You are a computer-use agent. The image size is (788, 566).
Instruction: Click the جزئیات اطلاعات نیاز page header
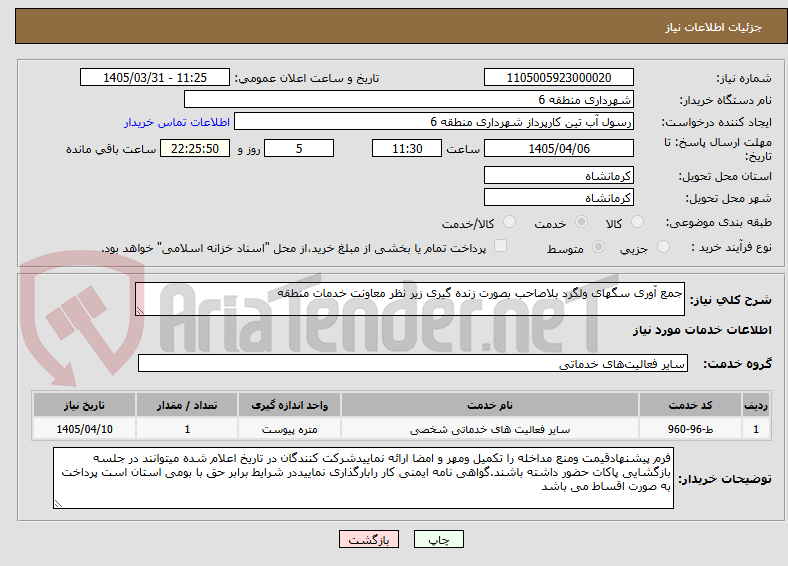click(x=713, y=27)
